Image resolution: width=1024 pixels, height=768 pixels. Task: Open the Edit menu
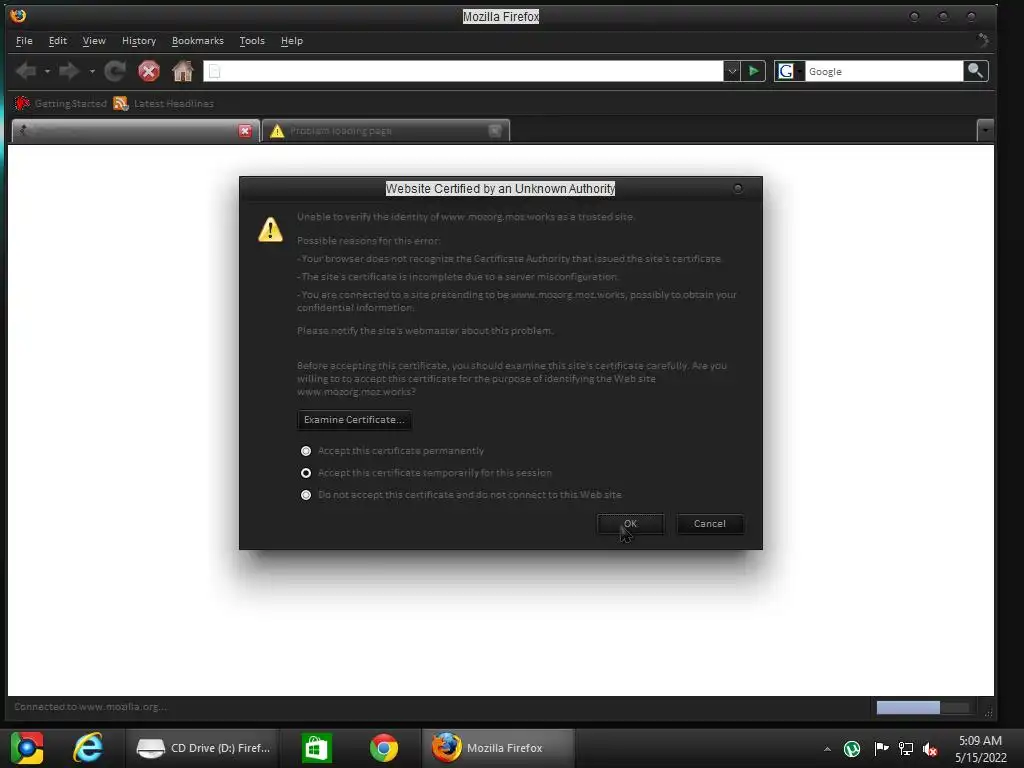coord(57,40)
